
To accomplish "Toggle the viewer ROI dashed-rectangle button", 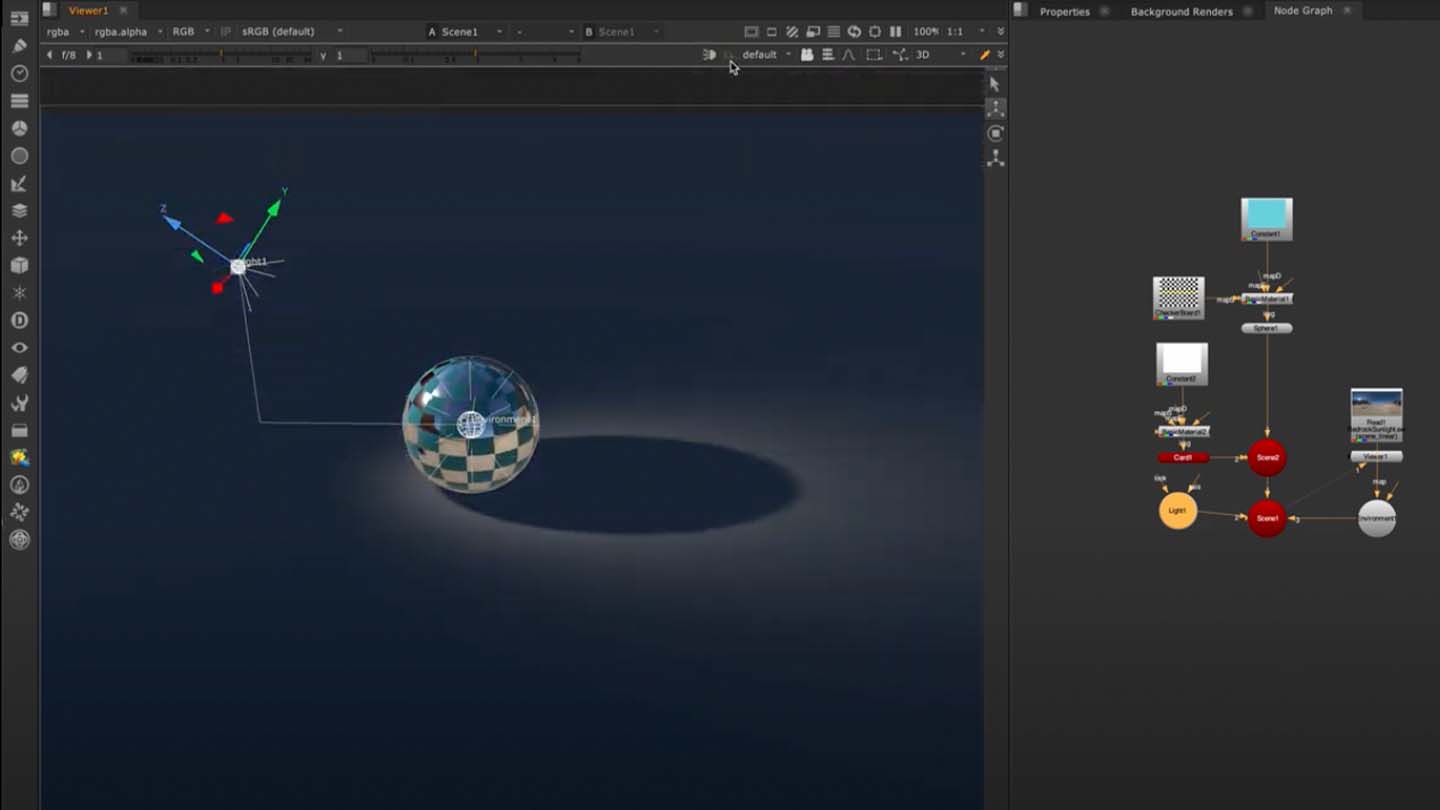I will pyautogui.click(x=873, y=55).
